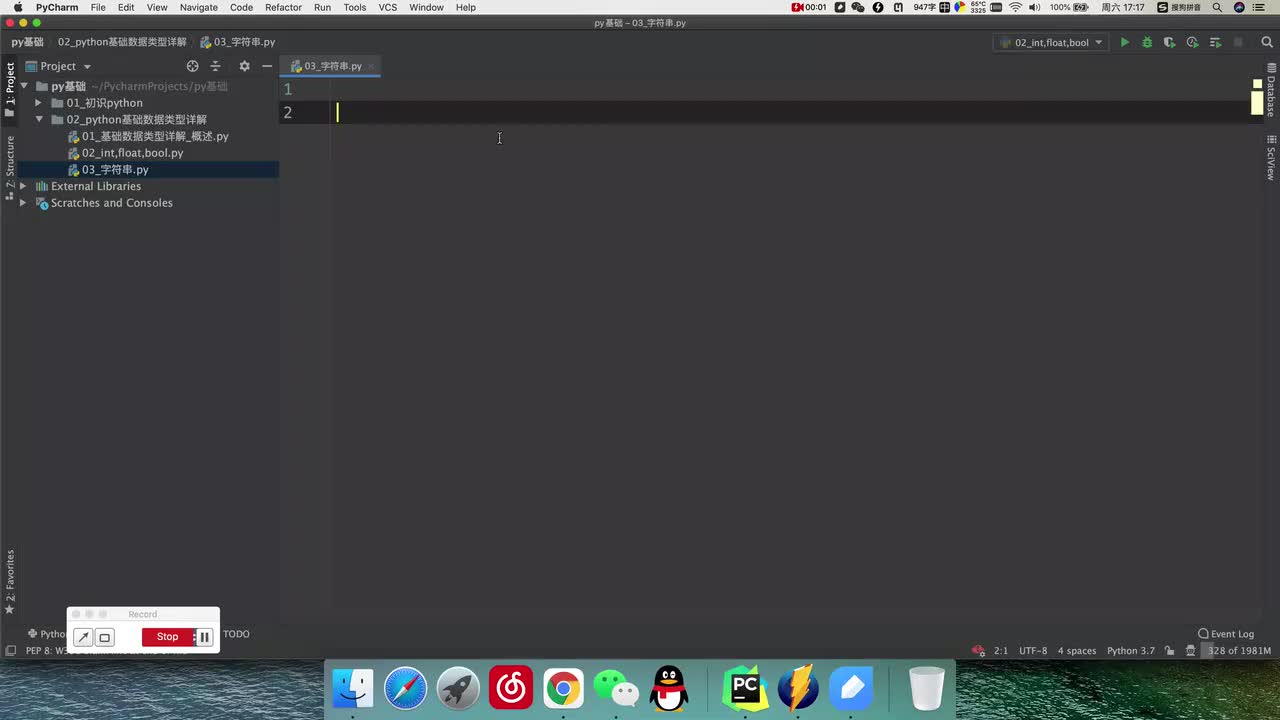Screen dimensions: 1280x720
Task: Open the Navigate menu
Action: pyautogui.click(x=199, y=7)
